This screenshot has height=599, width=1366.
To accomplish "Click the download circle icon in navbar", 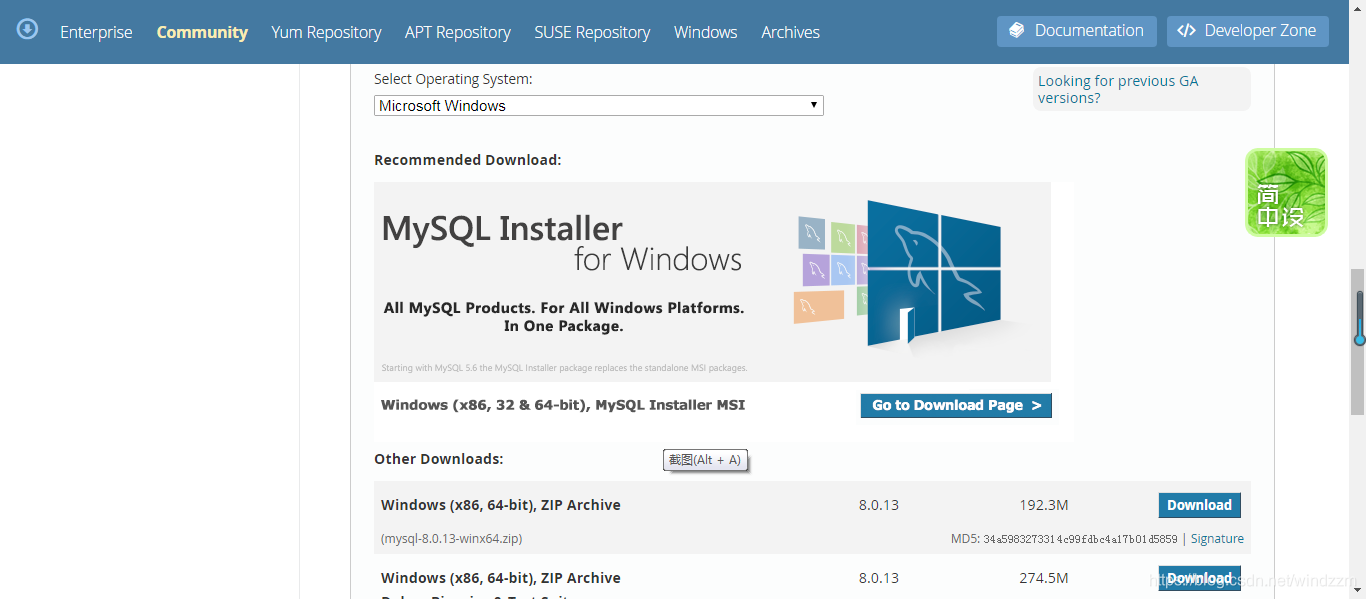I will pos(28,29).
